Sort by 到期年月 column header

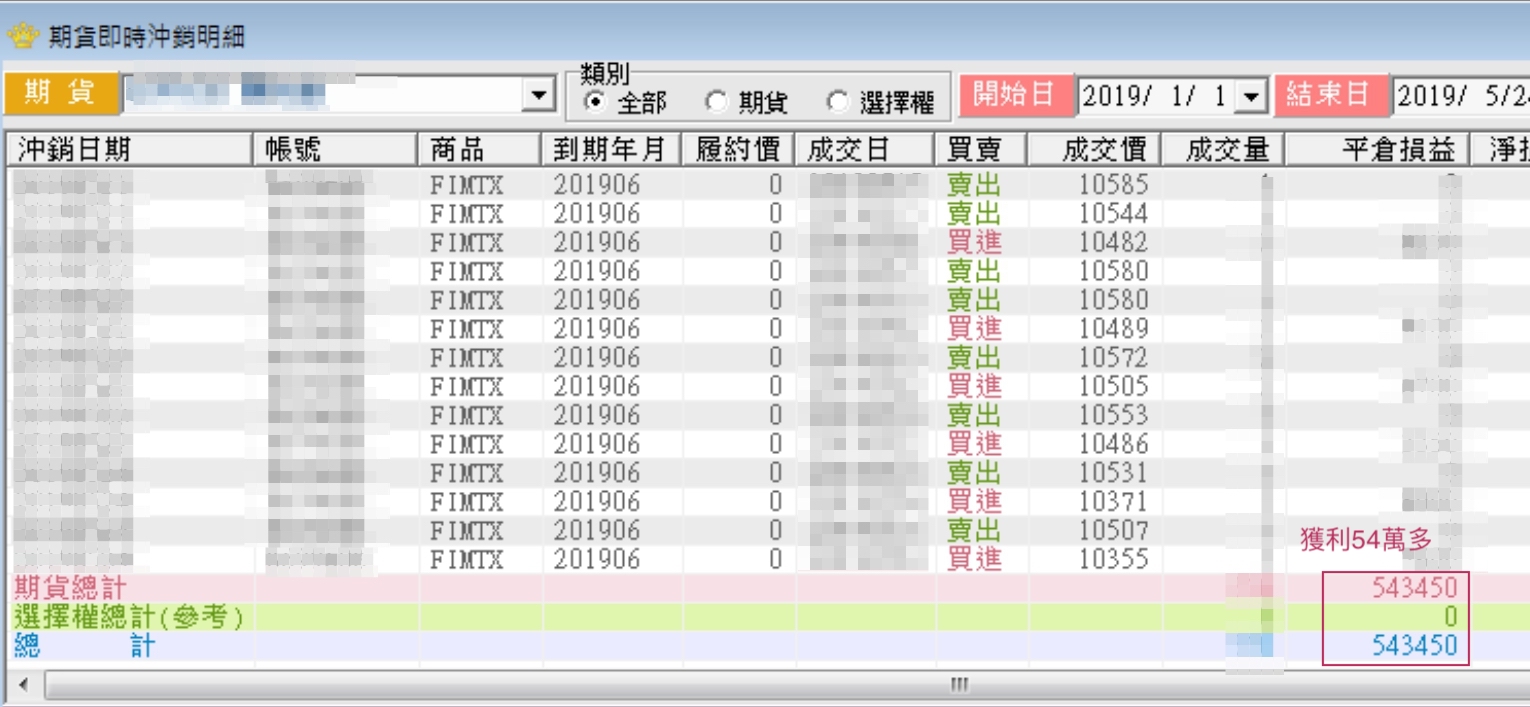coord(610,150)
